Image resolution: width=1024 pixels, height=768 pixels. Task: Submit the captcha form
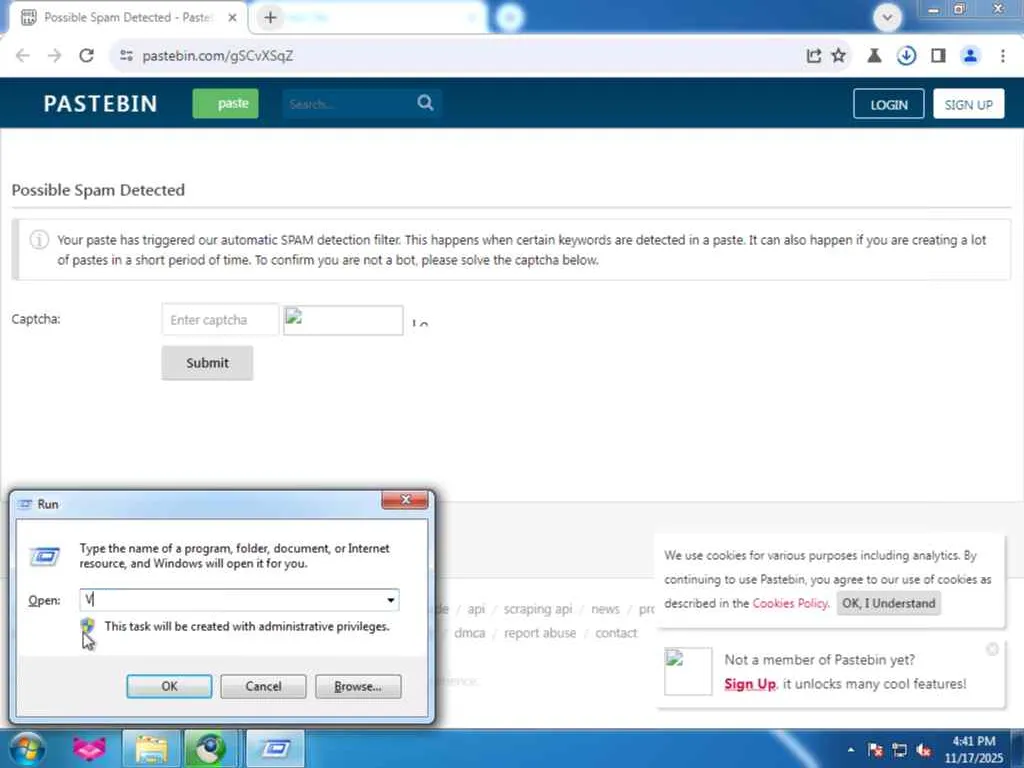click(x=207, y=362)
